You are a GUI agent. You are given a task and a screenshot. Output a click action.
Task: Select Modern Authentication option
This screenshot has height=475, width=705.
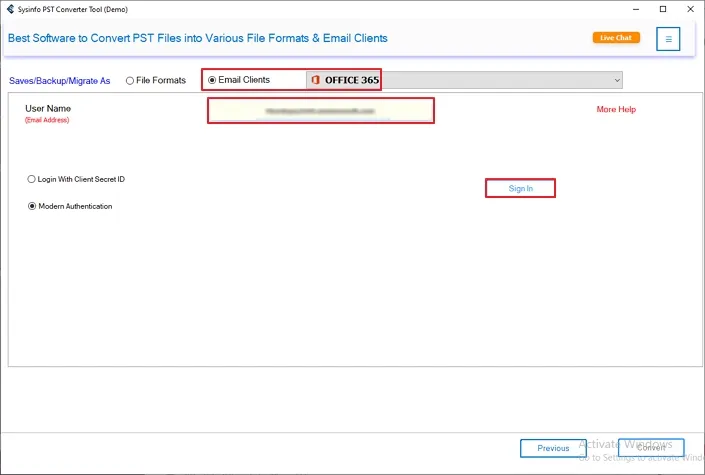tap(70, 206)
